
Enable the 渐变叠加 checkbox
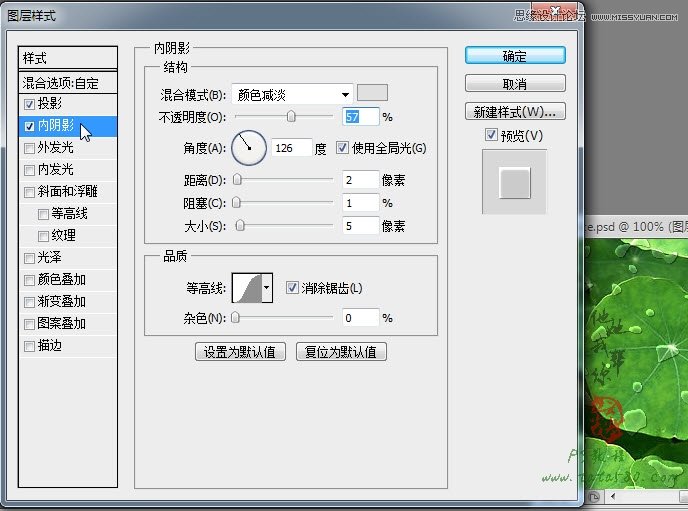coord(29,302)
